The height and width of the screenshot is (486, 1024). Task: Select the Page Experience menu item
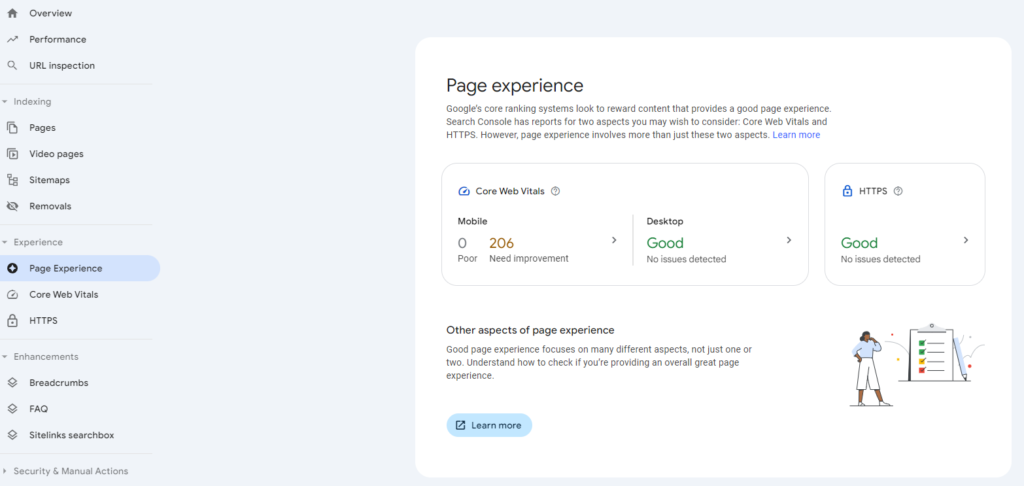[78, 268]
